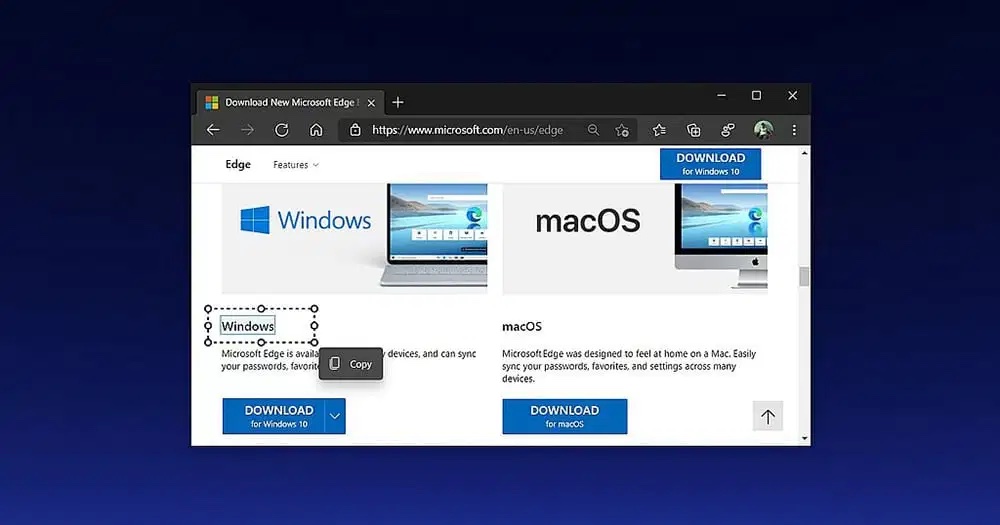Maximize the Edge browser window
The width and height of the screenshot is (1000, 525).
click(x=756, y=96)
